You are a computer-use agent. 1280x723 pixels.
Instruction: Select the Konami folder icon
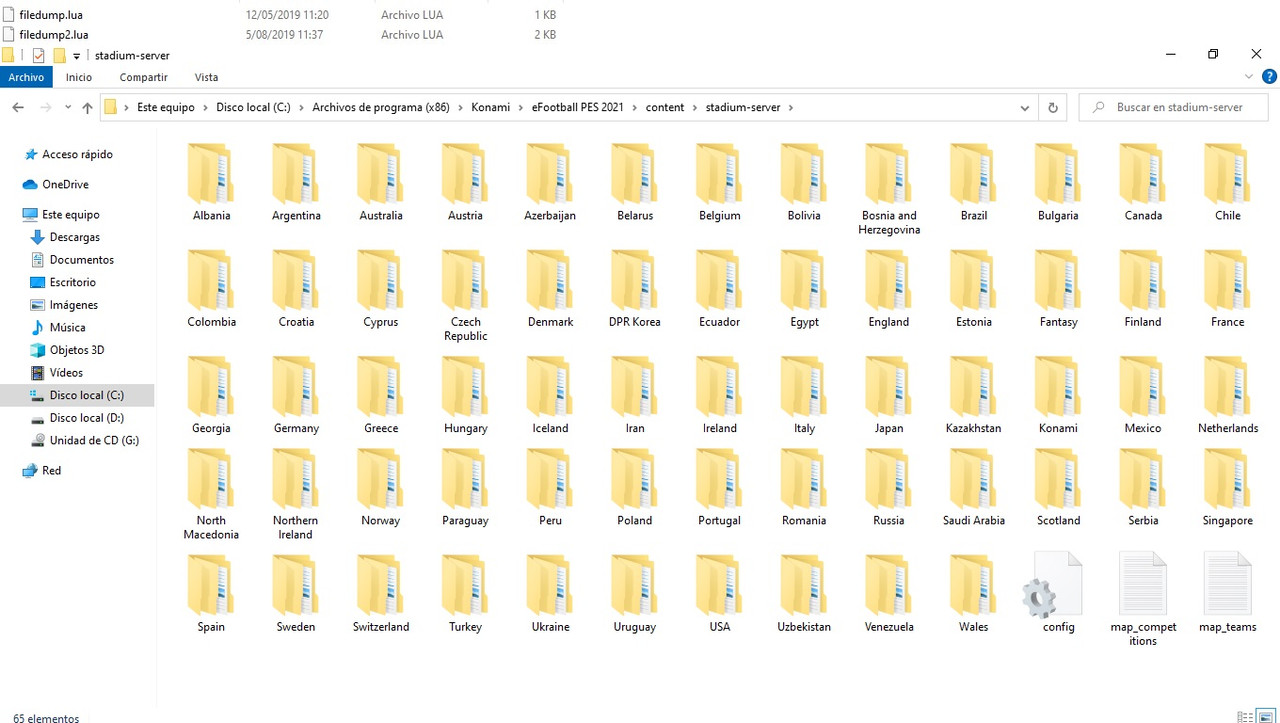point(1058,386)
